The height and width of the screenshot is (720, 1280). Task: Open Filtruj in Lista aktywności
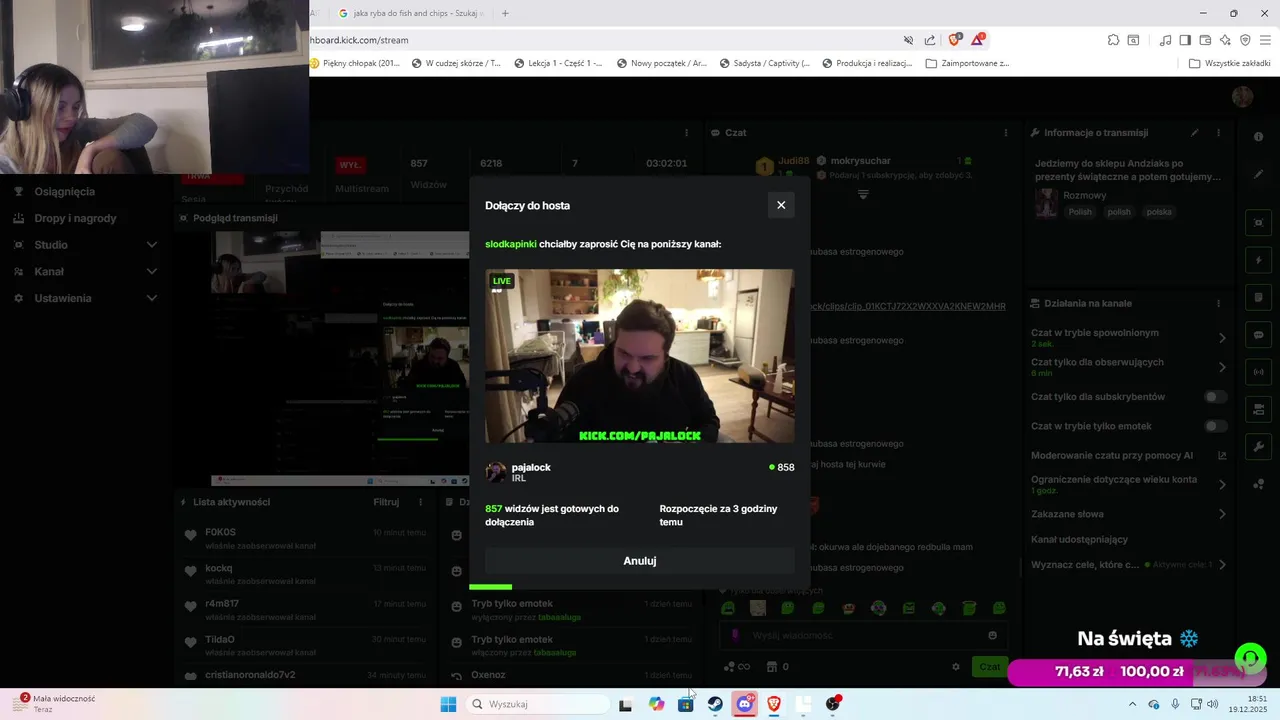point(386,502)
